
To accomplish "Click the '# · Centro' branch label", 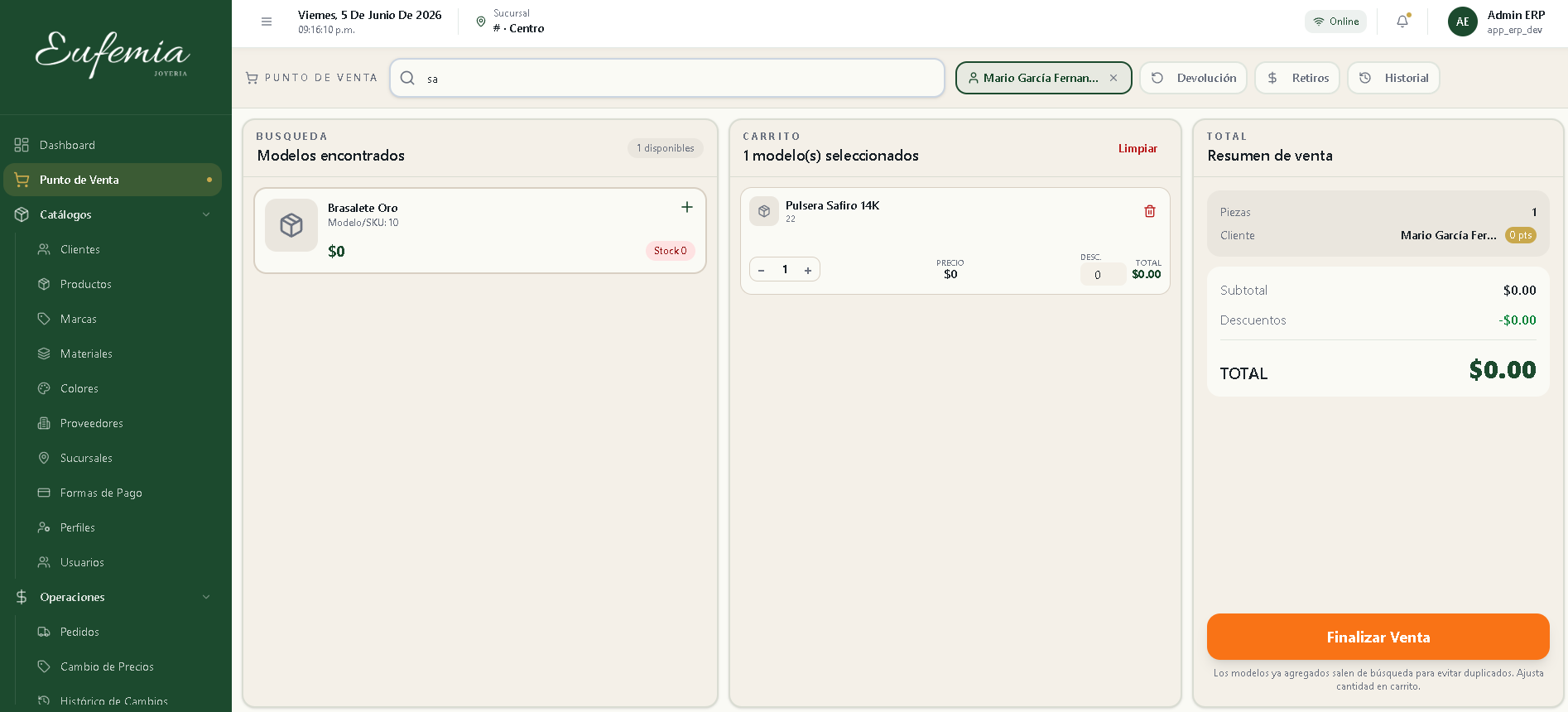I will click(x=518, y=28).
